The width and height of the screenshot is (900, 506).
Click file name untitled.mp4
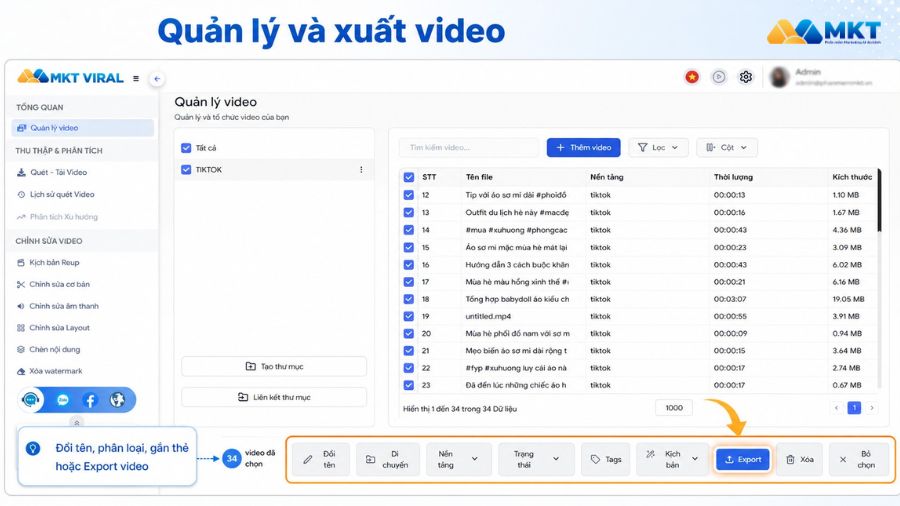[488, 316]
